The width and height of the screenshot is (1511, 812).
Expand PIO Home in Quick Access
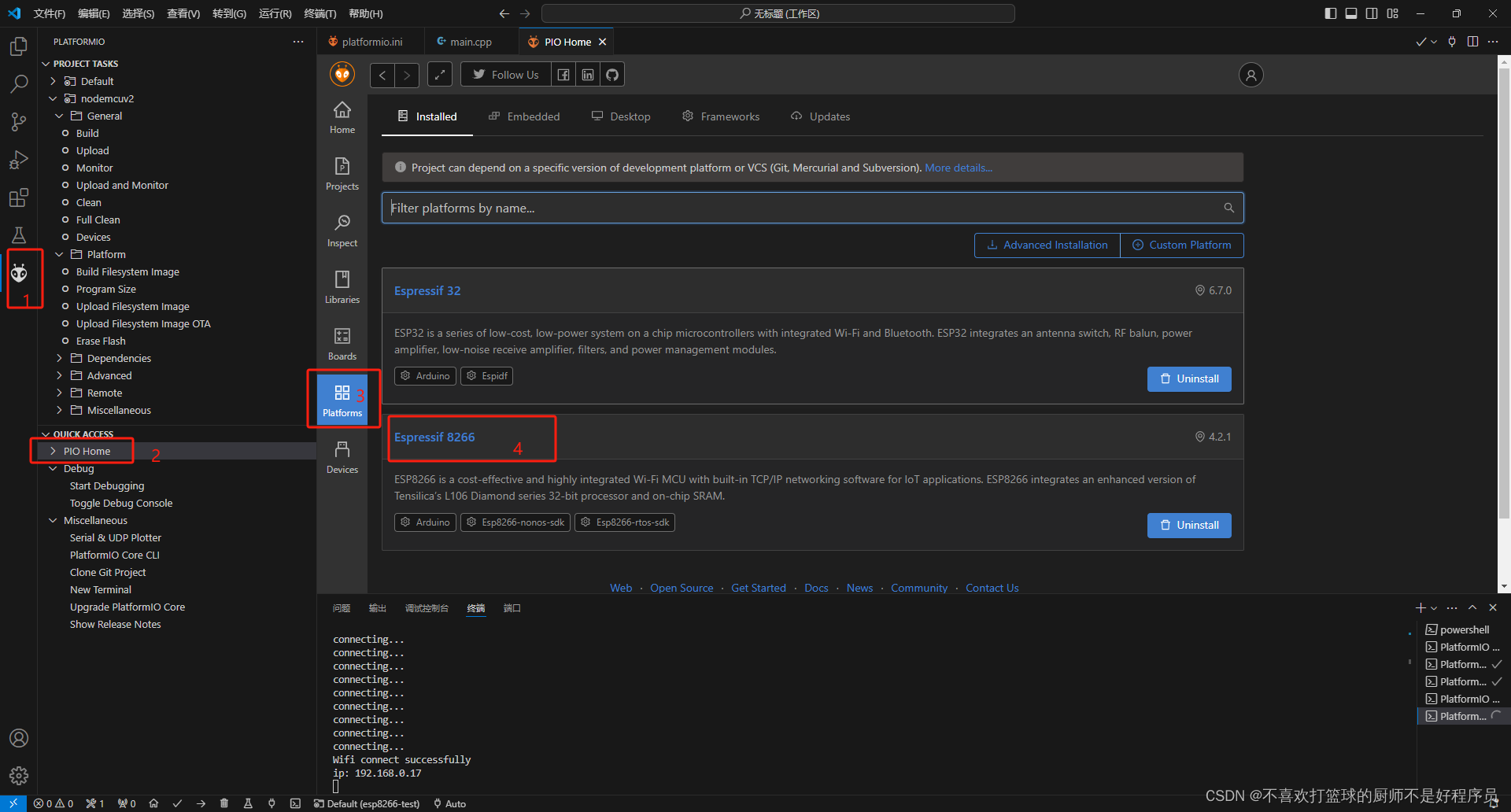(53, 451)
